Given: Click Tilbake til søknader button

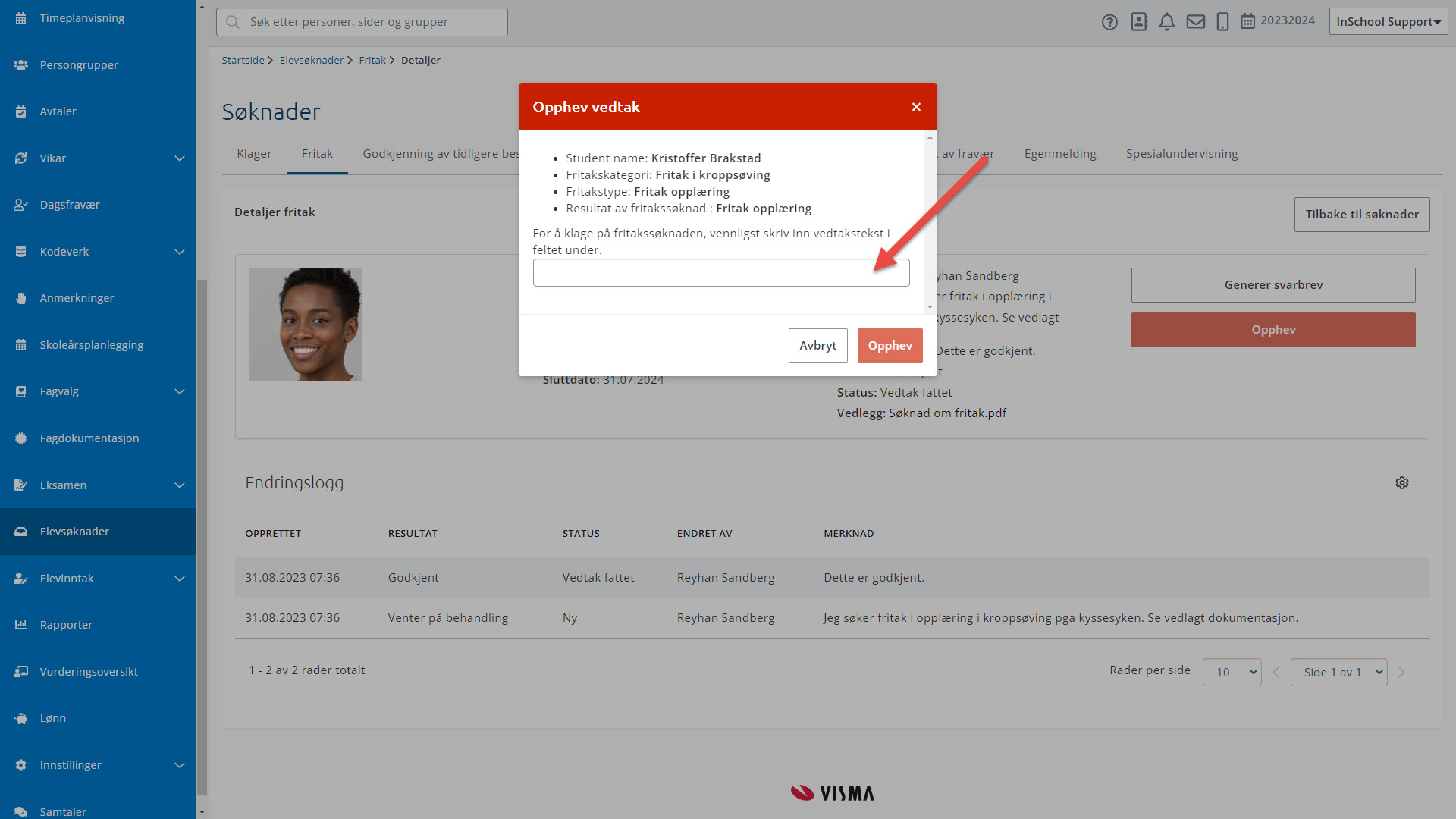Looking at the screenshot, I should click(1362, 215).
